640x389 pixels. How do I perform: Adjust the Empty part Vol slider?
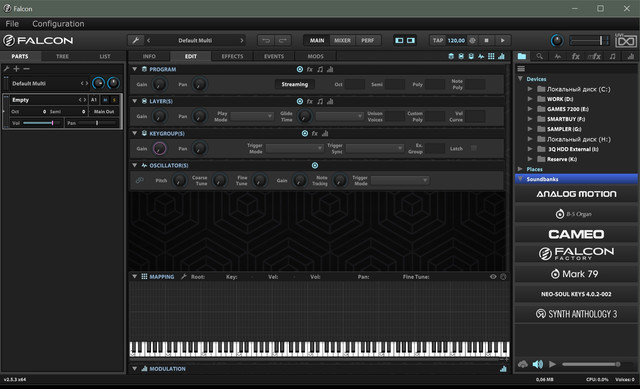[x=41, y=123]
